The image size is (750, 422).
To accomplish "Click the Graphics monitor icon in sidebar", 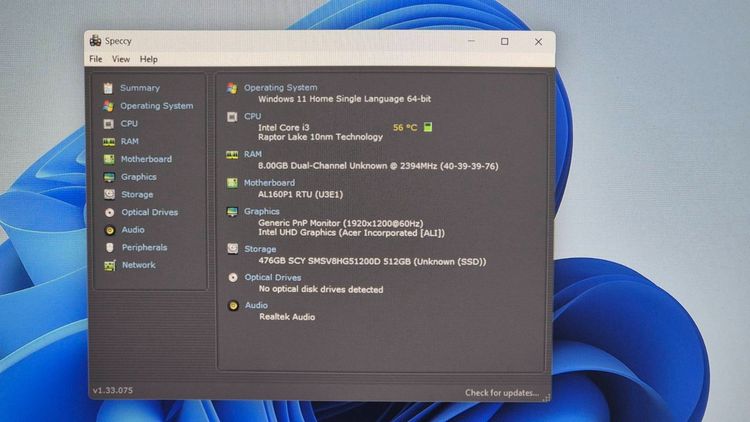I will coord(110,177).
